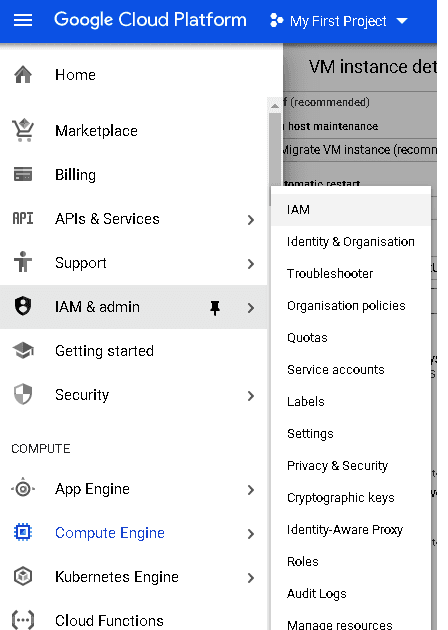Image resolution: width=448 pixels, height=630 pixels.
Task: Expand the Compute Engine submenu chevron
Action: (x=251, y=534)
